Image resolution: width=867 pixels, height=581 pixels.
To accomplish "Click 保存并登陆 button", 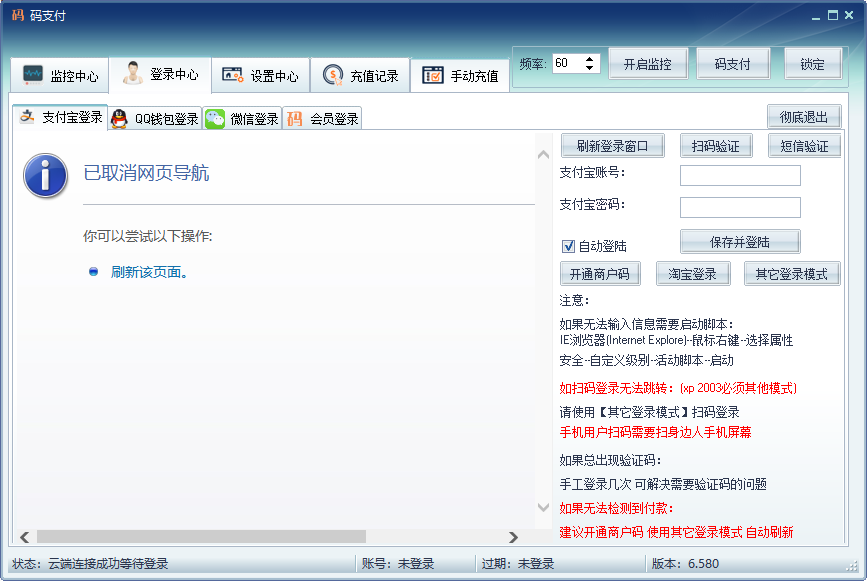I will click(740, 242).
